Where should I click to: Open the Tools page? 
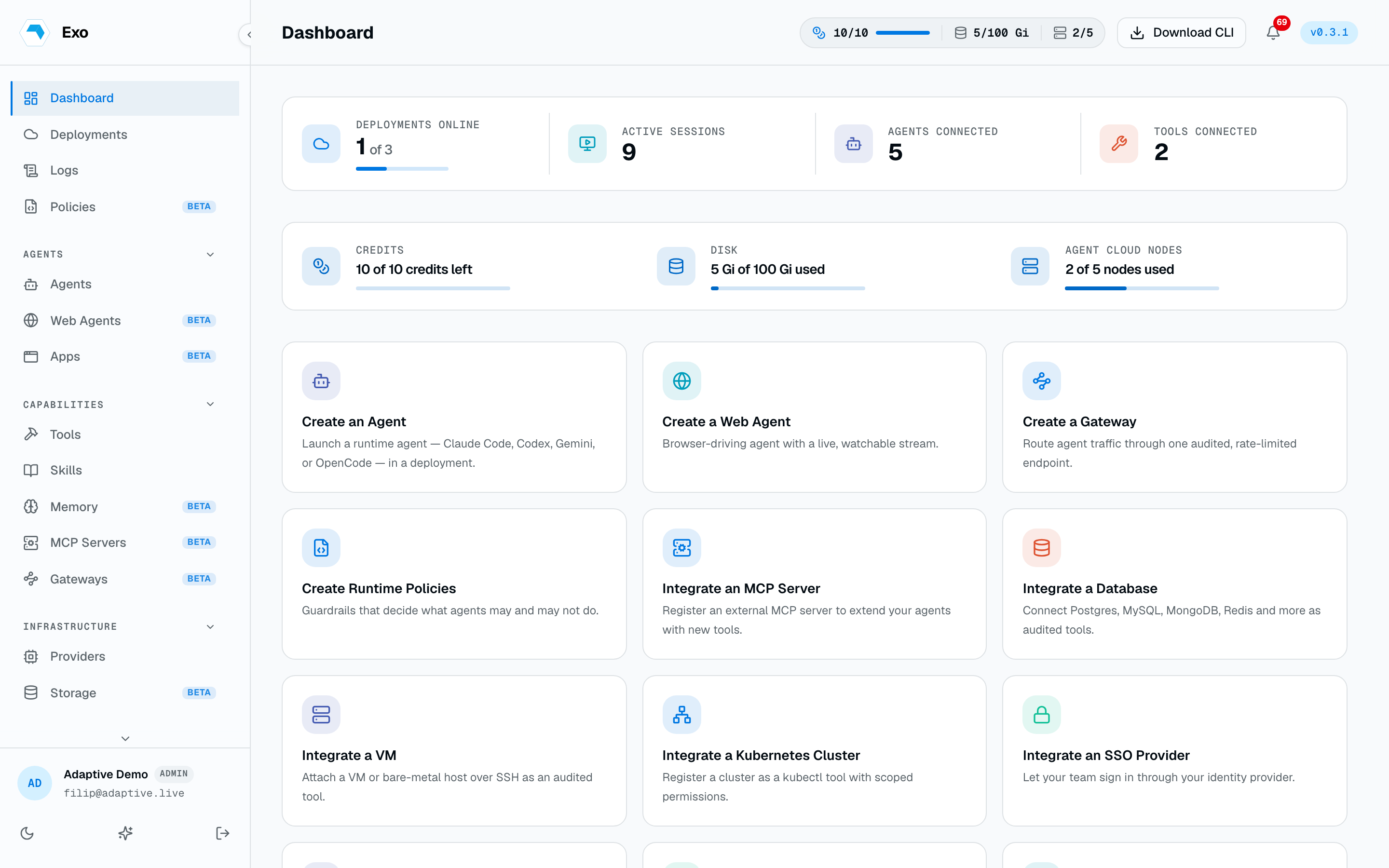point(125,434)
